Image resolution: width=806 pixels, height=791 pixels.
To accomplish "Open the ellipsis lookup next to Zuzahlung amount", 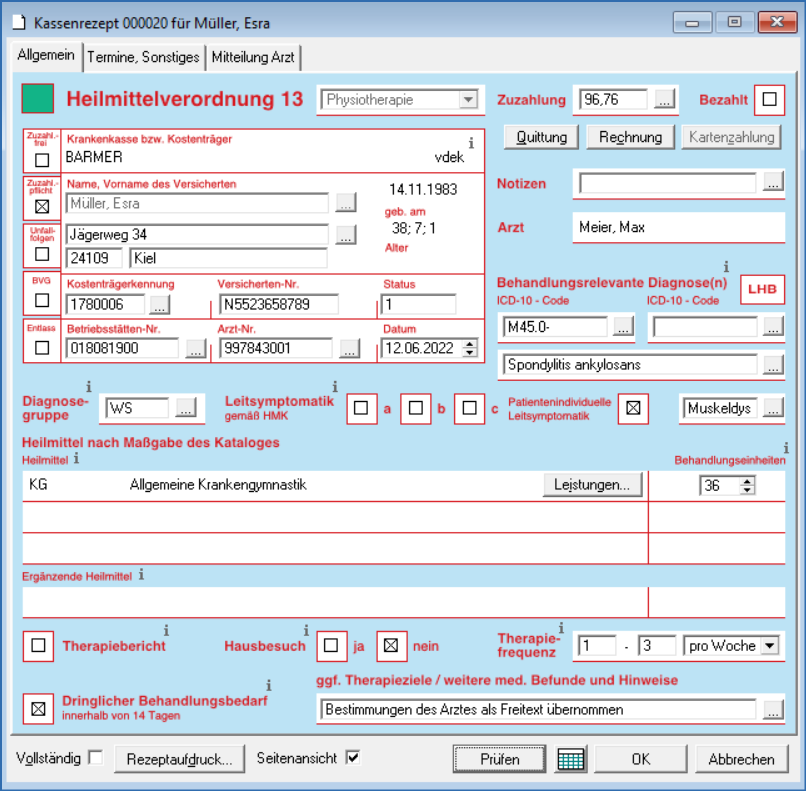I will pyautogui.click(x=665, y=99).
